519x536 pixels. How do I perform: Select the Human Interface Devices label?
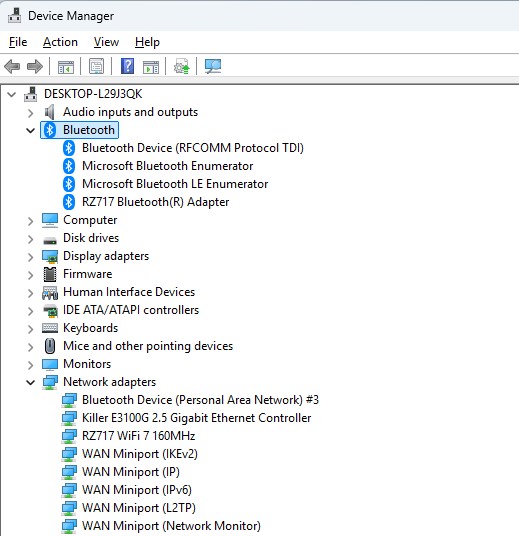pos(129,292)
